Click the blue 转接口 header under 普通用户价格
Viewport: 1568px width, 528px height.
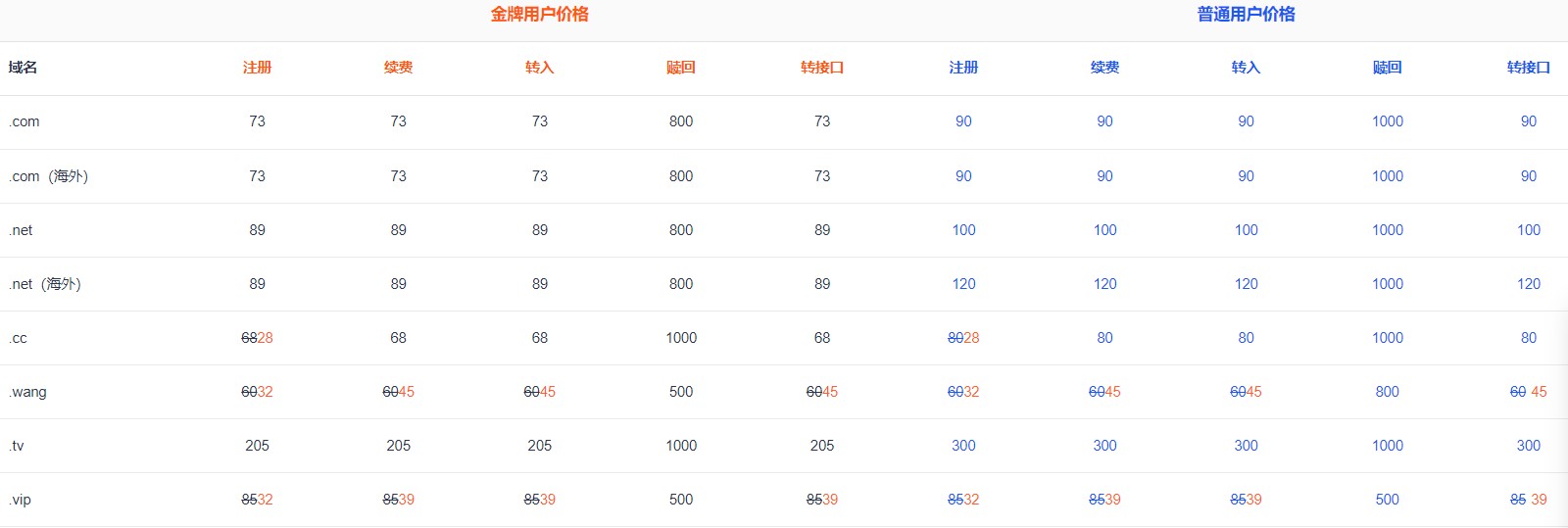click(x=1528, y=68)
